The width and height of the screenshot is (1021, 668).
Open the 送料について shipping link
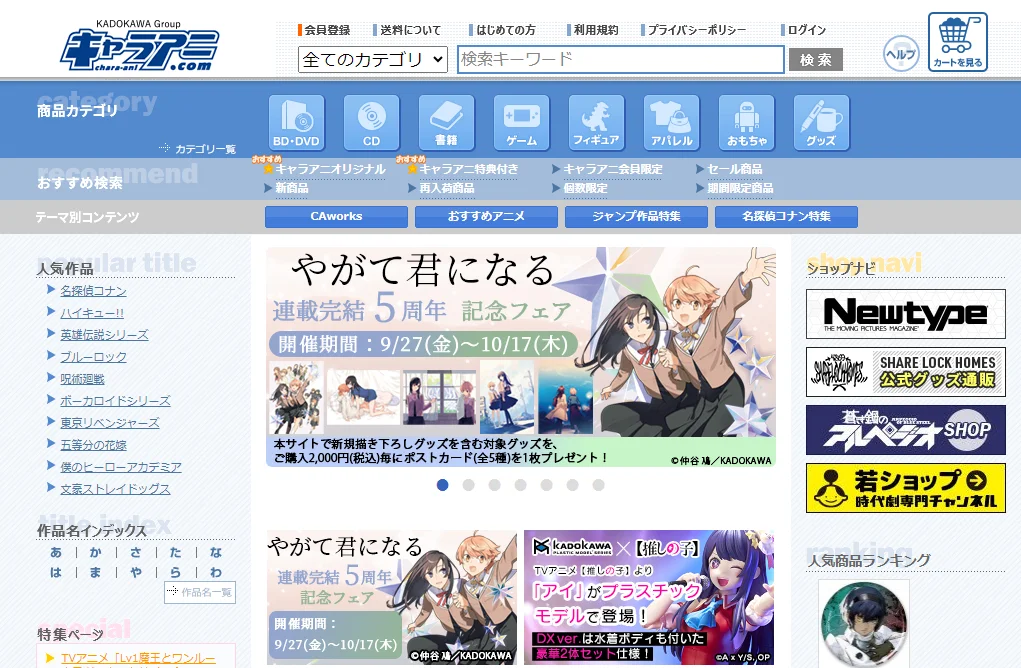(410, 30)
